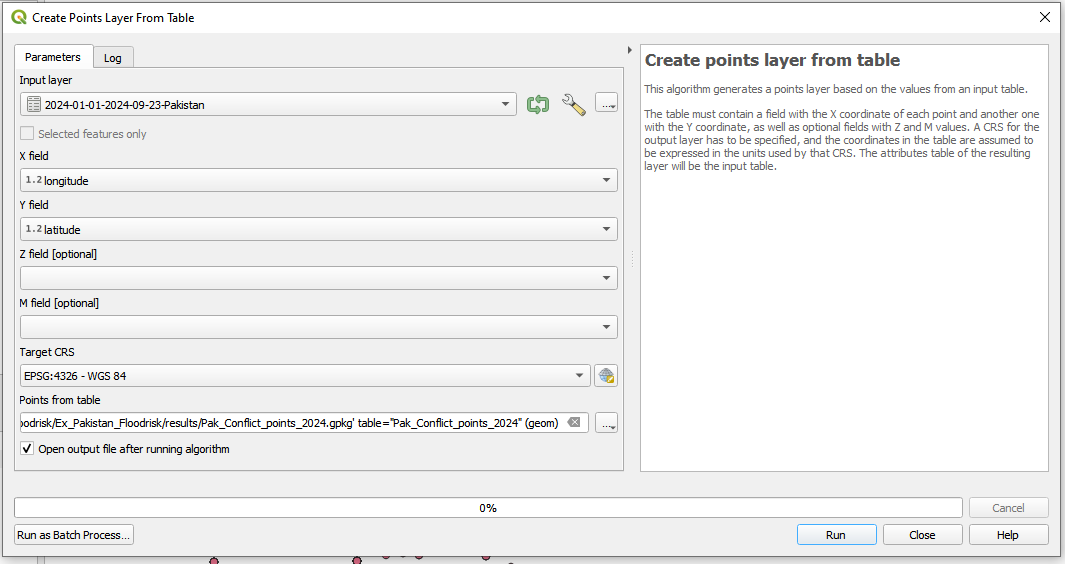The width and height of the screenshot is (1065, 564).
Task: Toggle Open output file after running
Action: pos(27,450)
